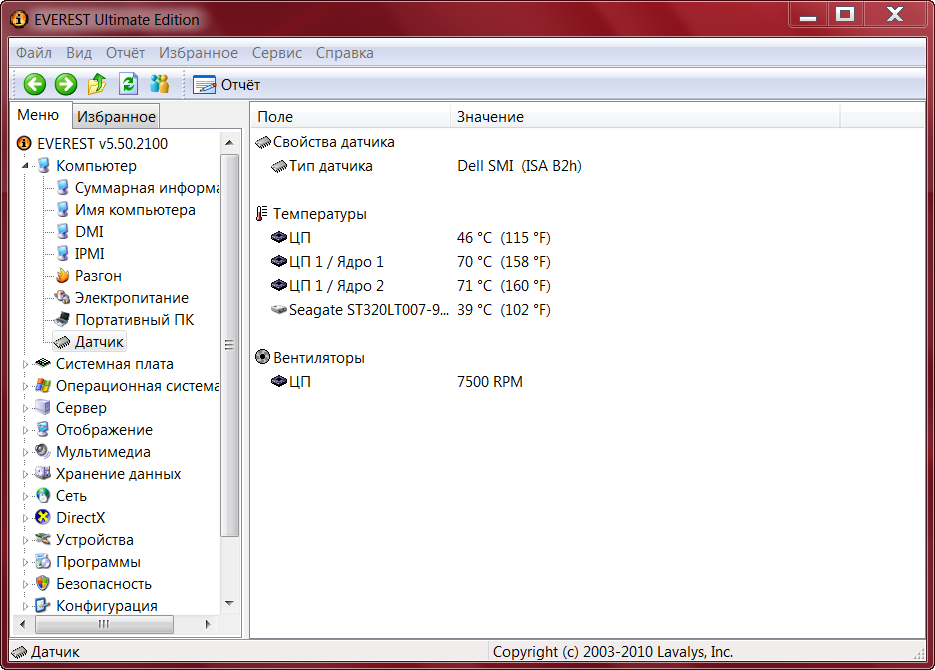
Task: Expand the Безопасность node
Action: pos(25,584)
